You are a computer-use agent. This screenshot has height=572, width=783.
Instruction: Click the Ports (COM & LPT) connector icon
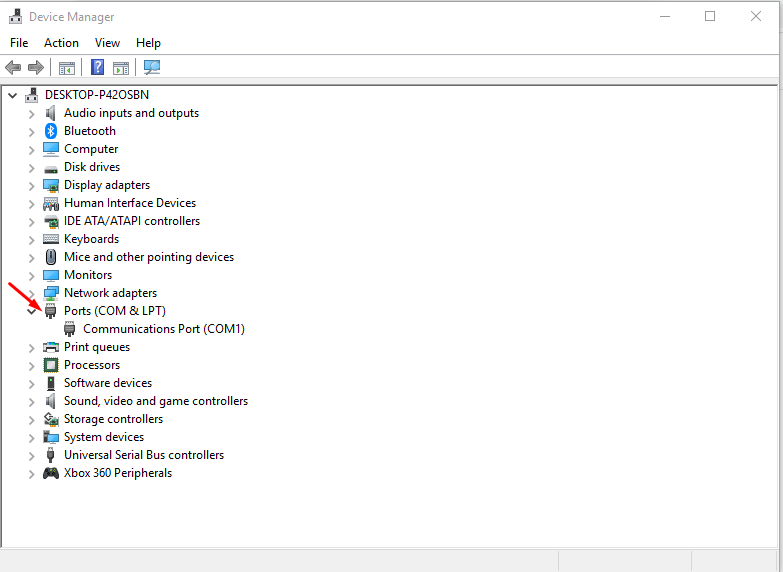[50, 311]
